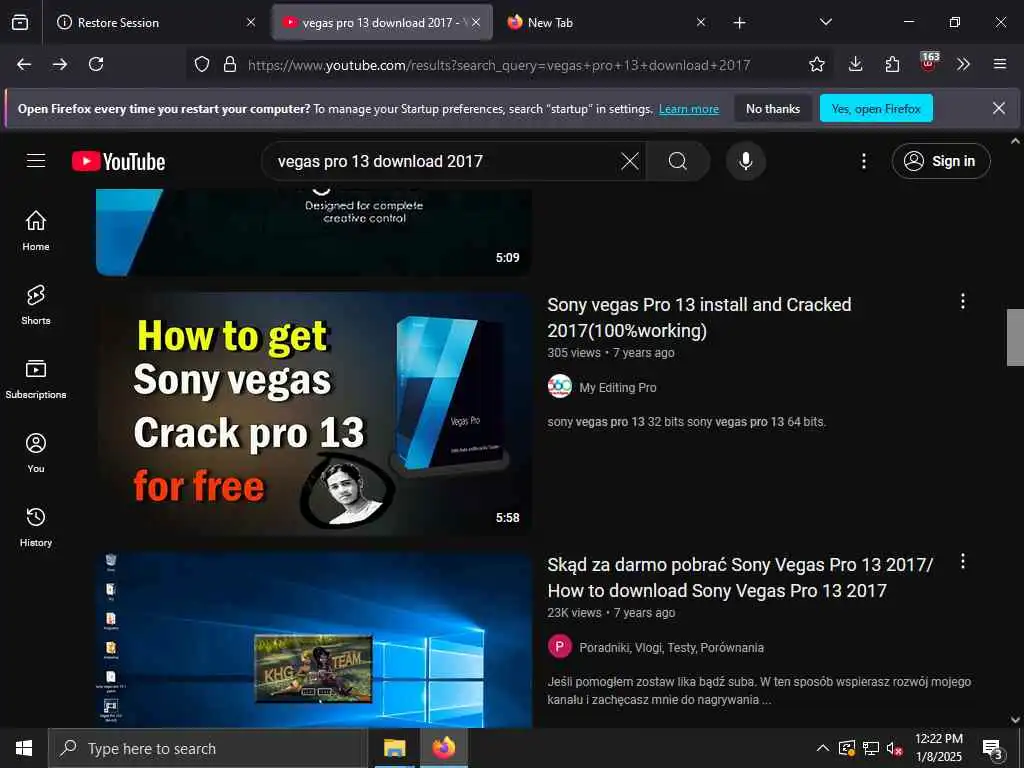
Task: Follow the Learn more link
Action: pyautogui.click(x=689, y=109)
